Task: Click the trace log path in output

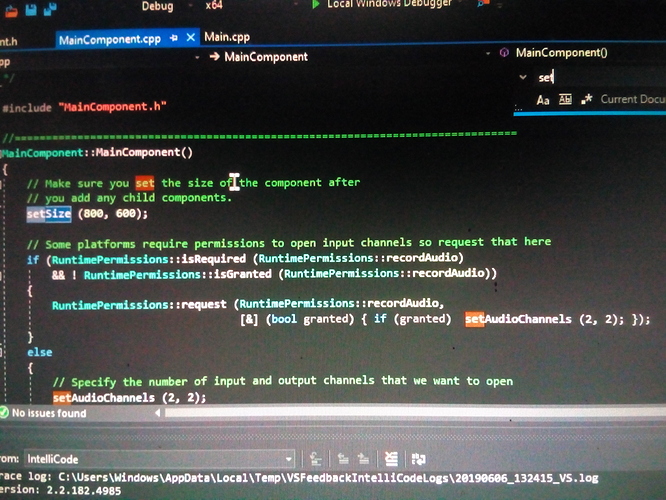Action: [328, 477]
